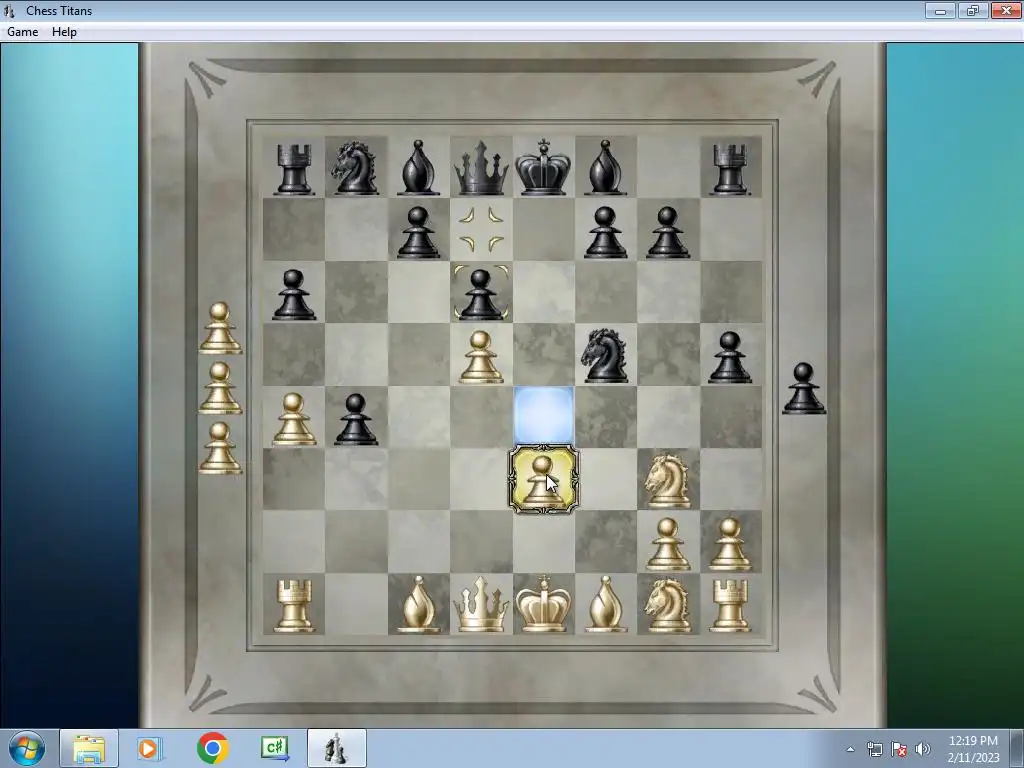Open the volume control tray icon

tap(922, 750)
